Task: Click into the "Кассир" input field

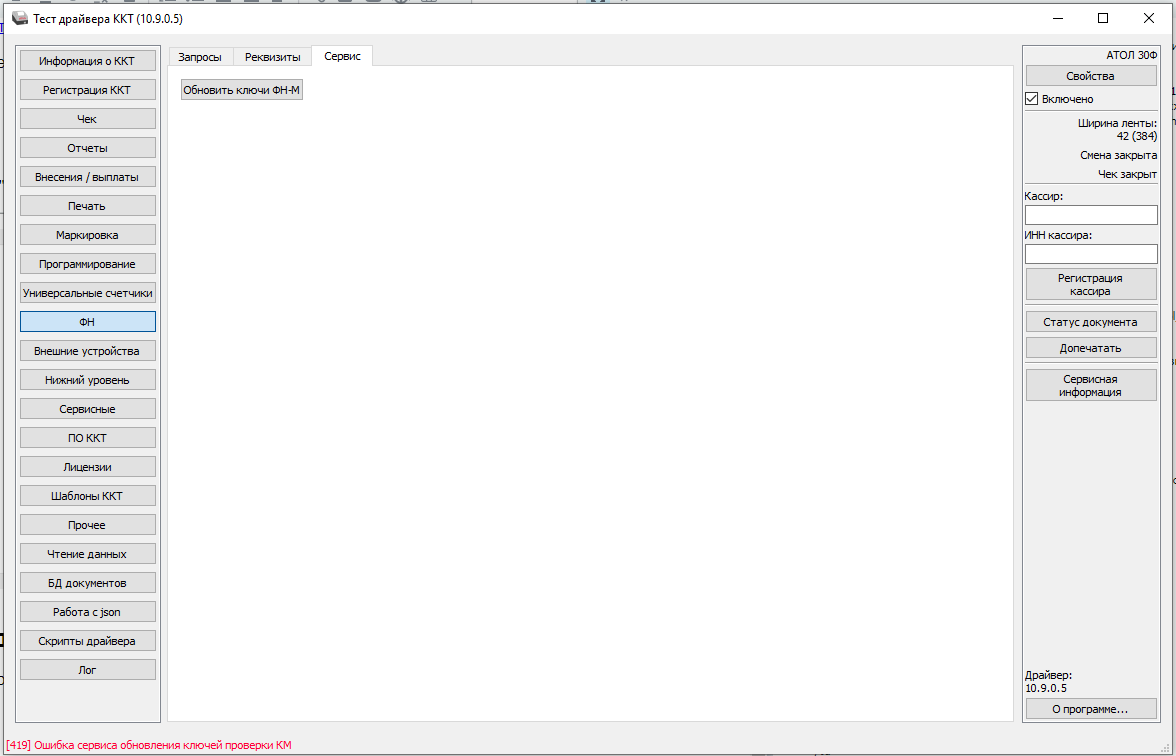Action: [1090, 215]
